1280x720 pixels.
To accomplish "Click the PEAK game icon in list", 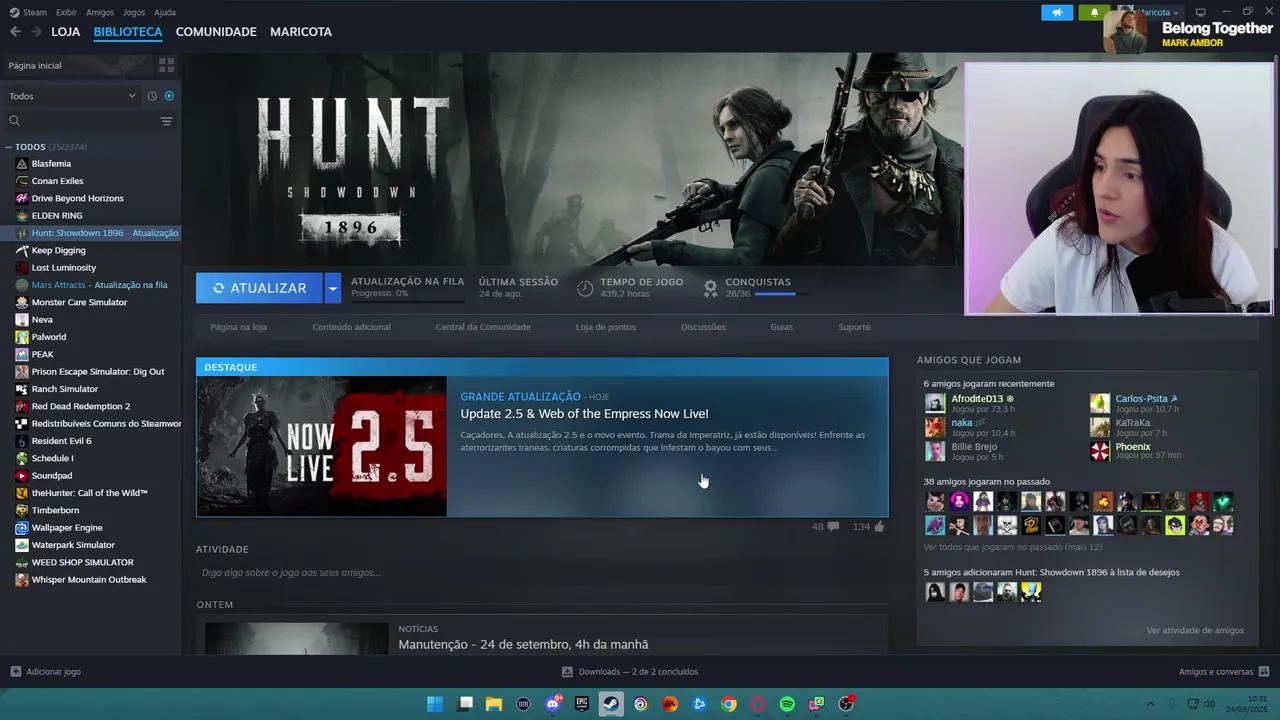I will point(22,354).
